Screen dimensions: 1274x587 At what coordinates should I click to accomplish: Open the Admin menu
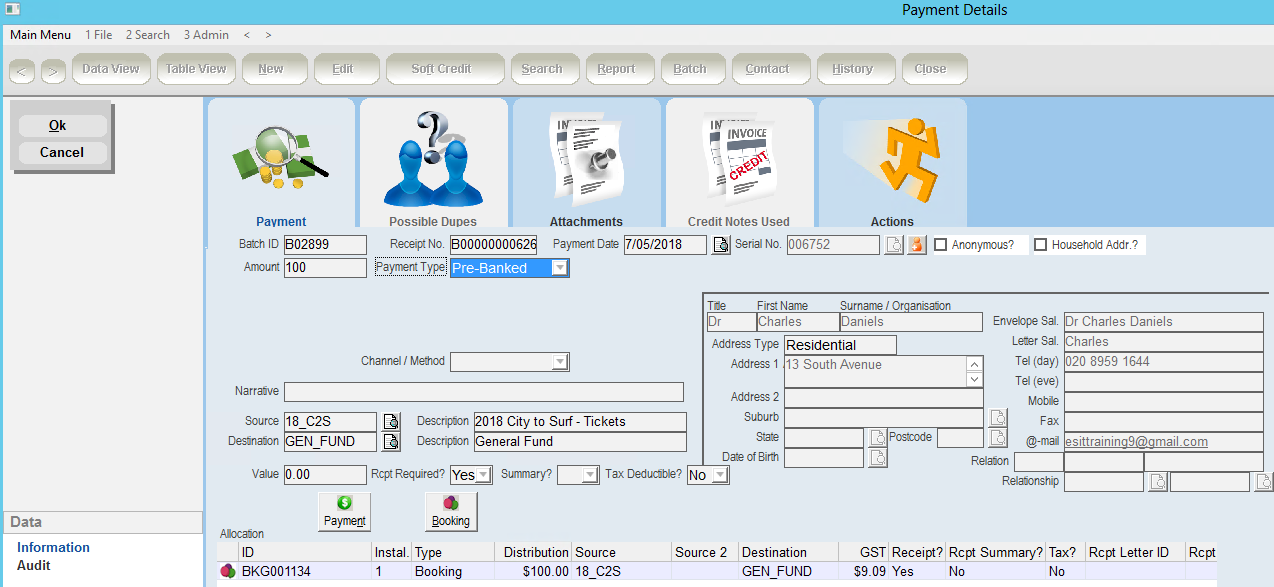206,35
